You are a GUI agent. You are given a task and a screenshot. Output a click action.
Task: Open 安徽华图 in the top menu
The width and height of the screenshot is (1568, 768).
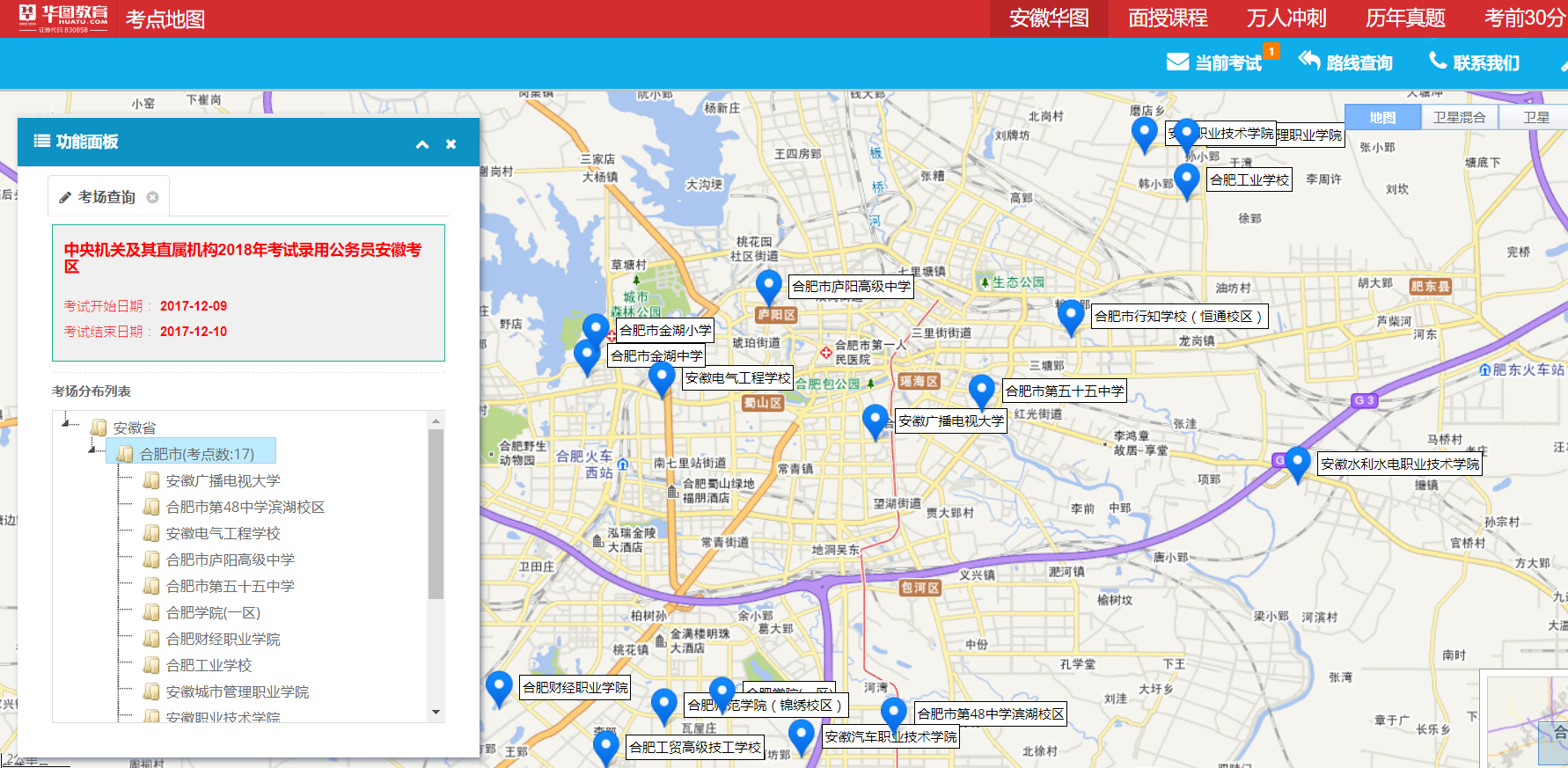[x=1049, y=18]
